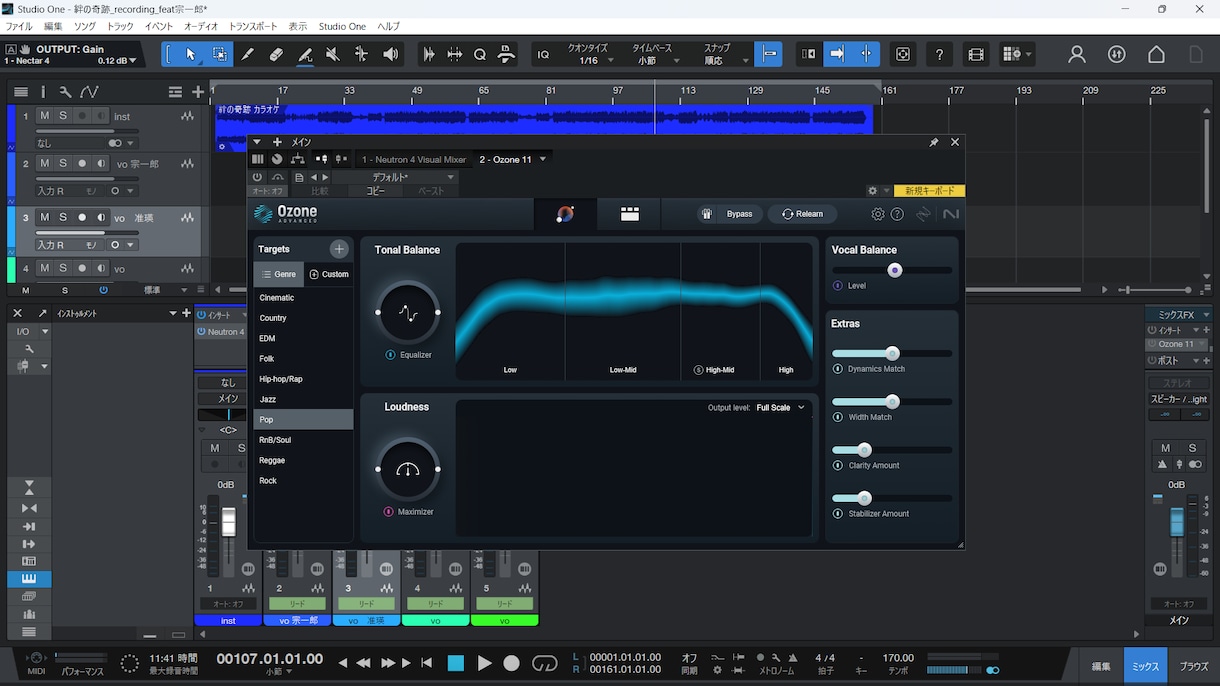The image size is (1220, 686).
Task: Switch to Custom targets tab
Action: pyautogui.click(x=329, y=274)
